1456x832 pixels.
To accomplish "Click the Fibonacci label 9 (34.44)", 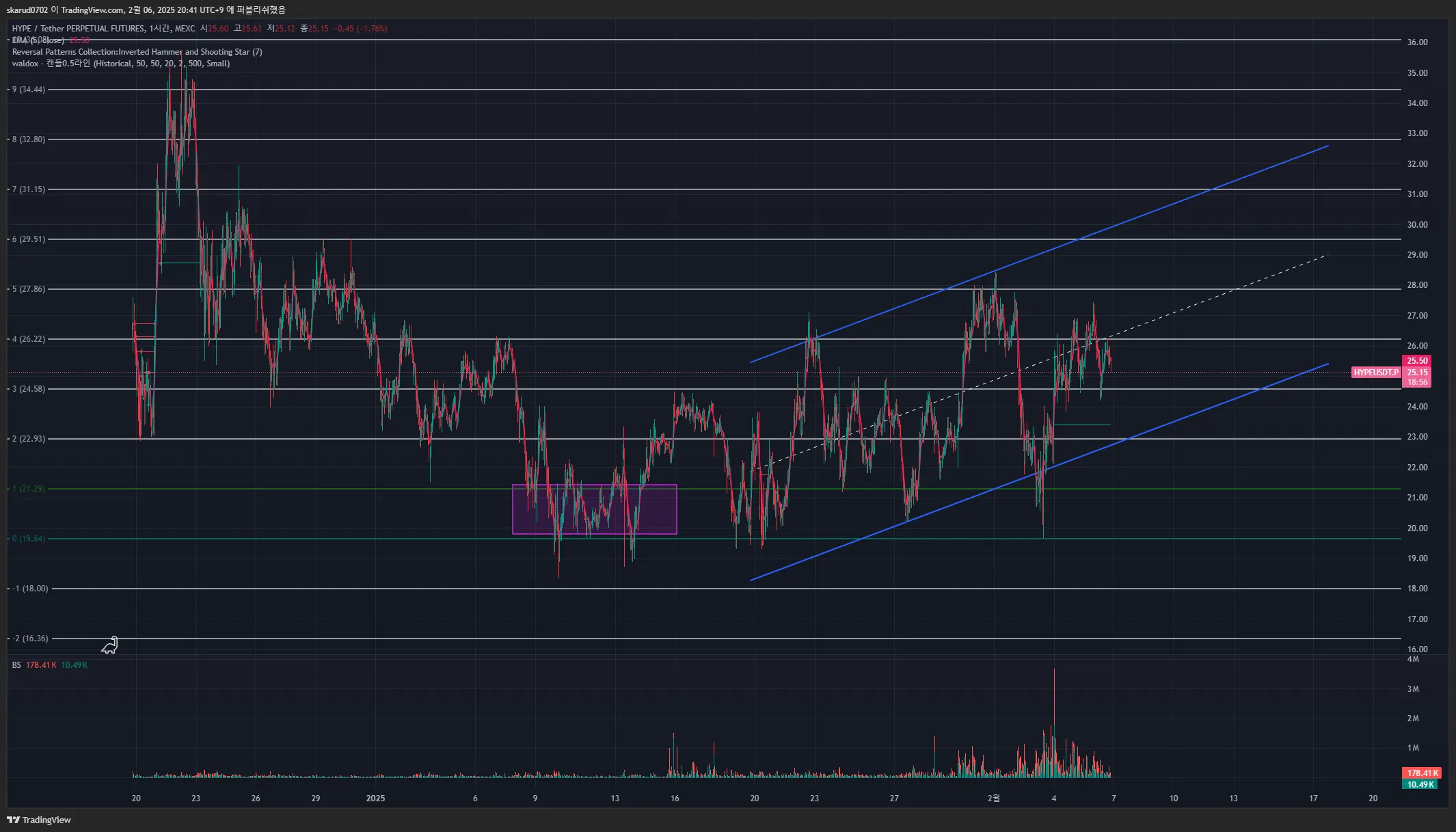I will 29,90.
